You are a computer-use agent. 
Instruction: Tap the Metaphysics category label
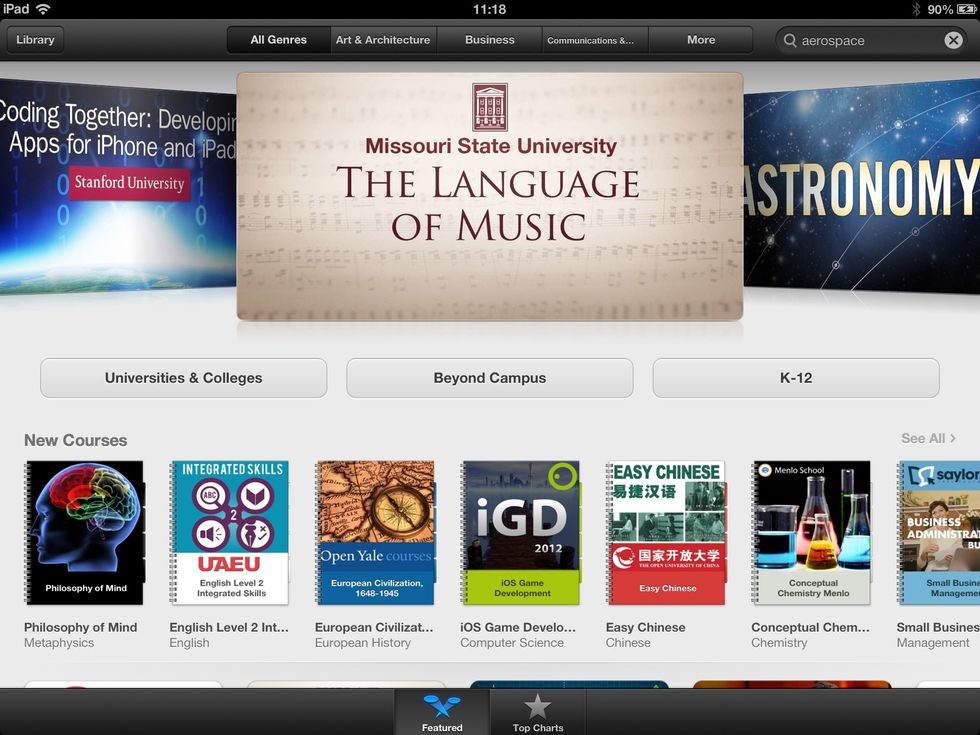[x=59, y=643]
